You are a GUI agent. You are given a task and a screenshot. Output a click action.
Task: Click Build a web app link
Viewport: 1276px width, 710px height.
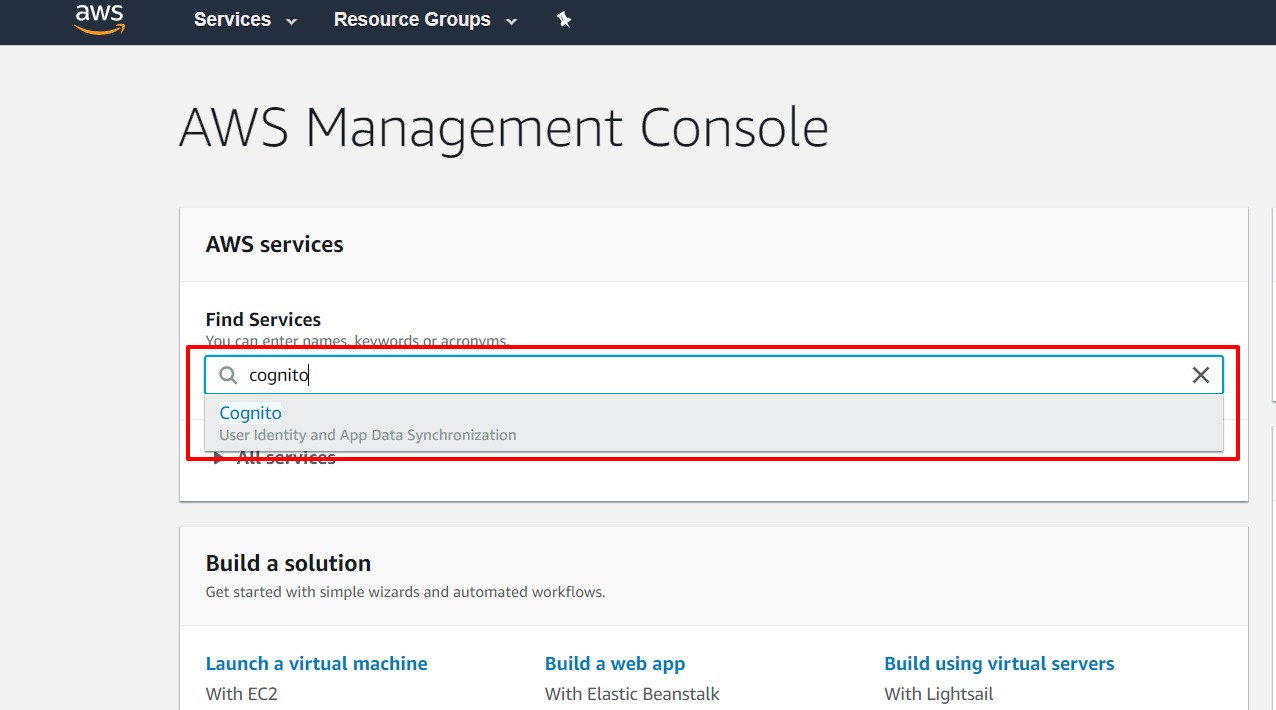point(615,663)
